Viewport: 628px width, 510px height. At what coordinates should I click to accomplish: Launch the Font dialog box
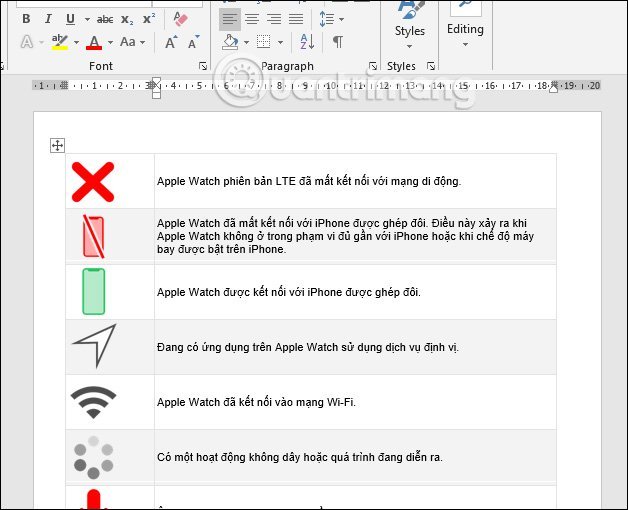pos(203,66)
